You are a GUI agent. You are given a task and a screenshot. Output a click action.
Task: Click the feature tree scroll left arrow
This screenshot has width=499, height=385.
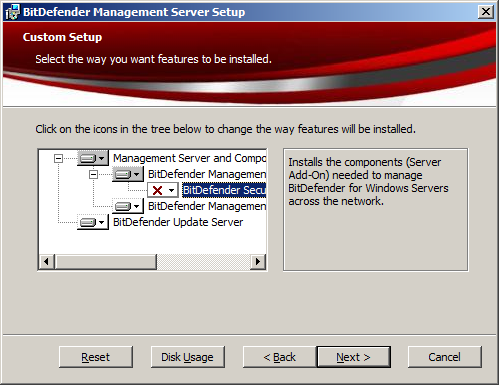[x=47, y=262]
